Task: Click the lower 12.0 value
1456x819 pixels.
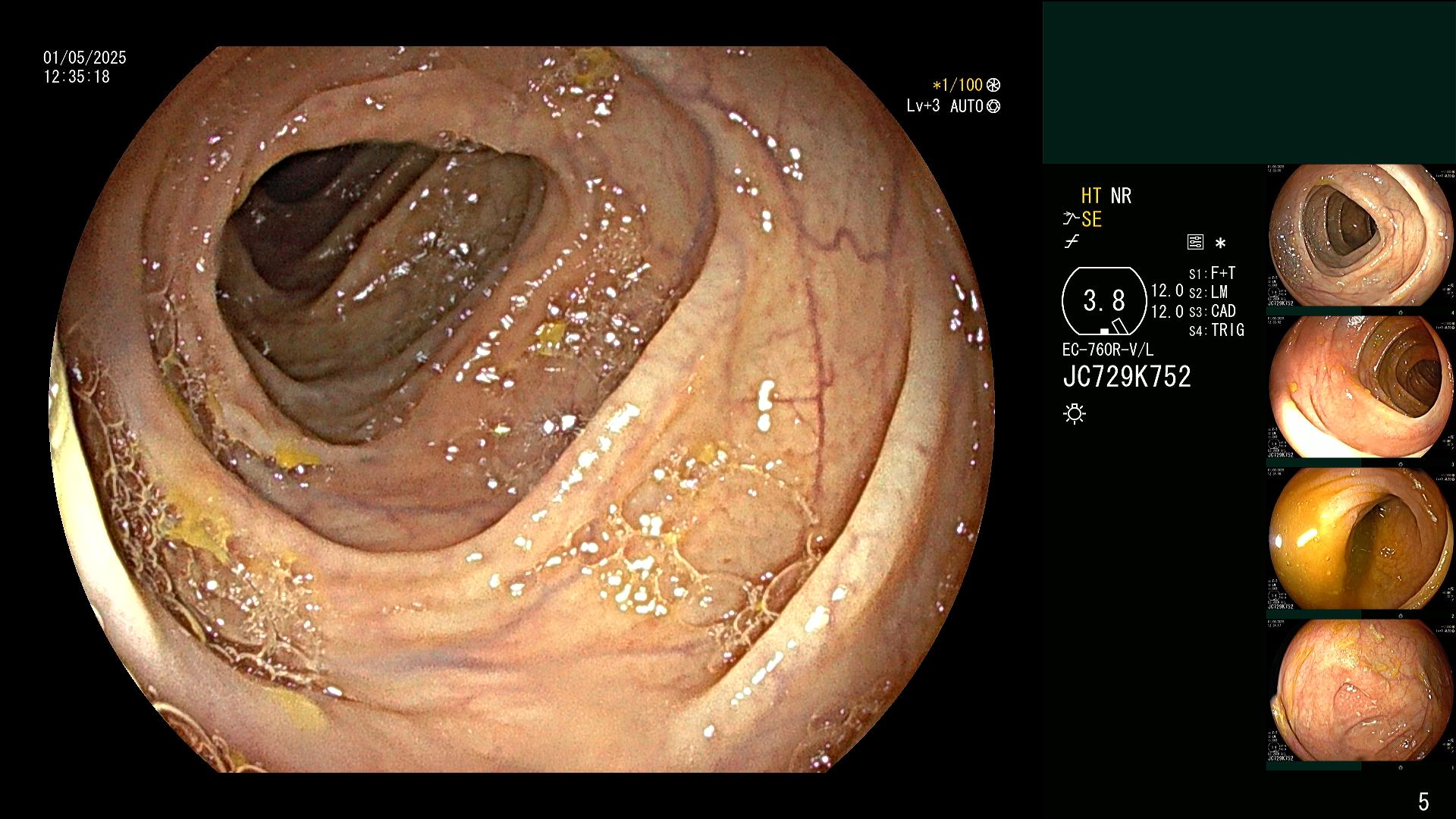Action: (x=1167, y=311)
